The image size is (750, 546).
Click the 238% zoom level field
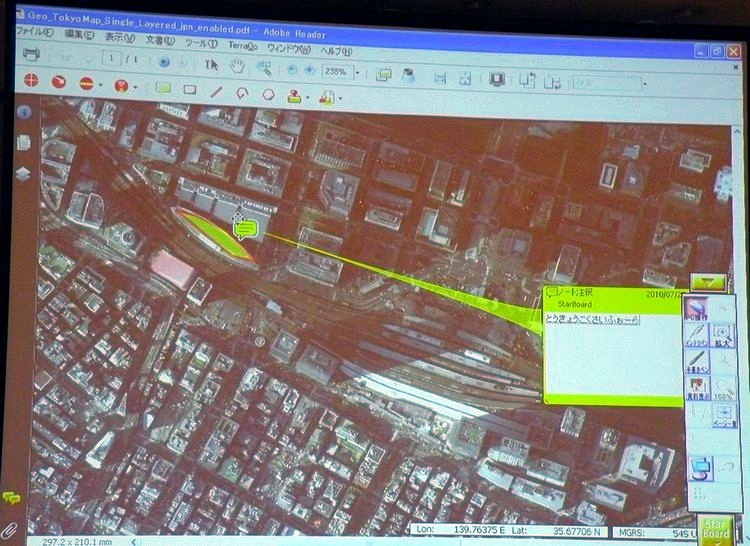pos(338,72)
